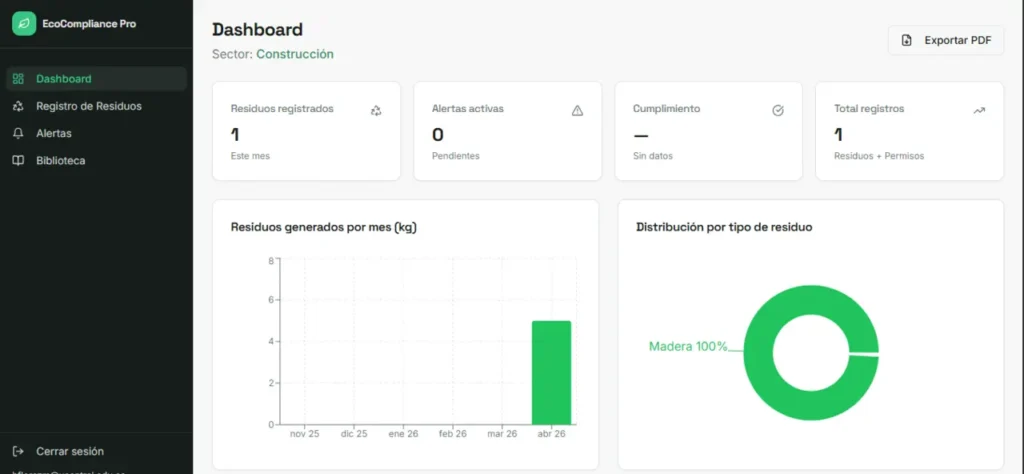Click the logout arrow icon by Cerrar sesión

point(18,451)
